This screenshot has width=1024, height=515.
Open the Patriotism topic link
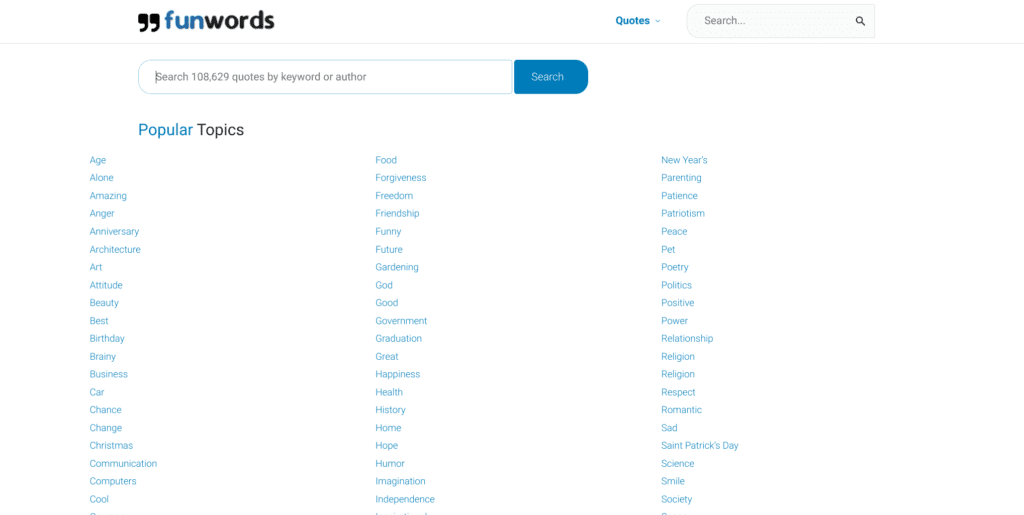682,213
